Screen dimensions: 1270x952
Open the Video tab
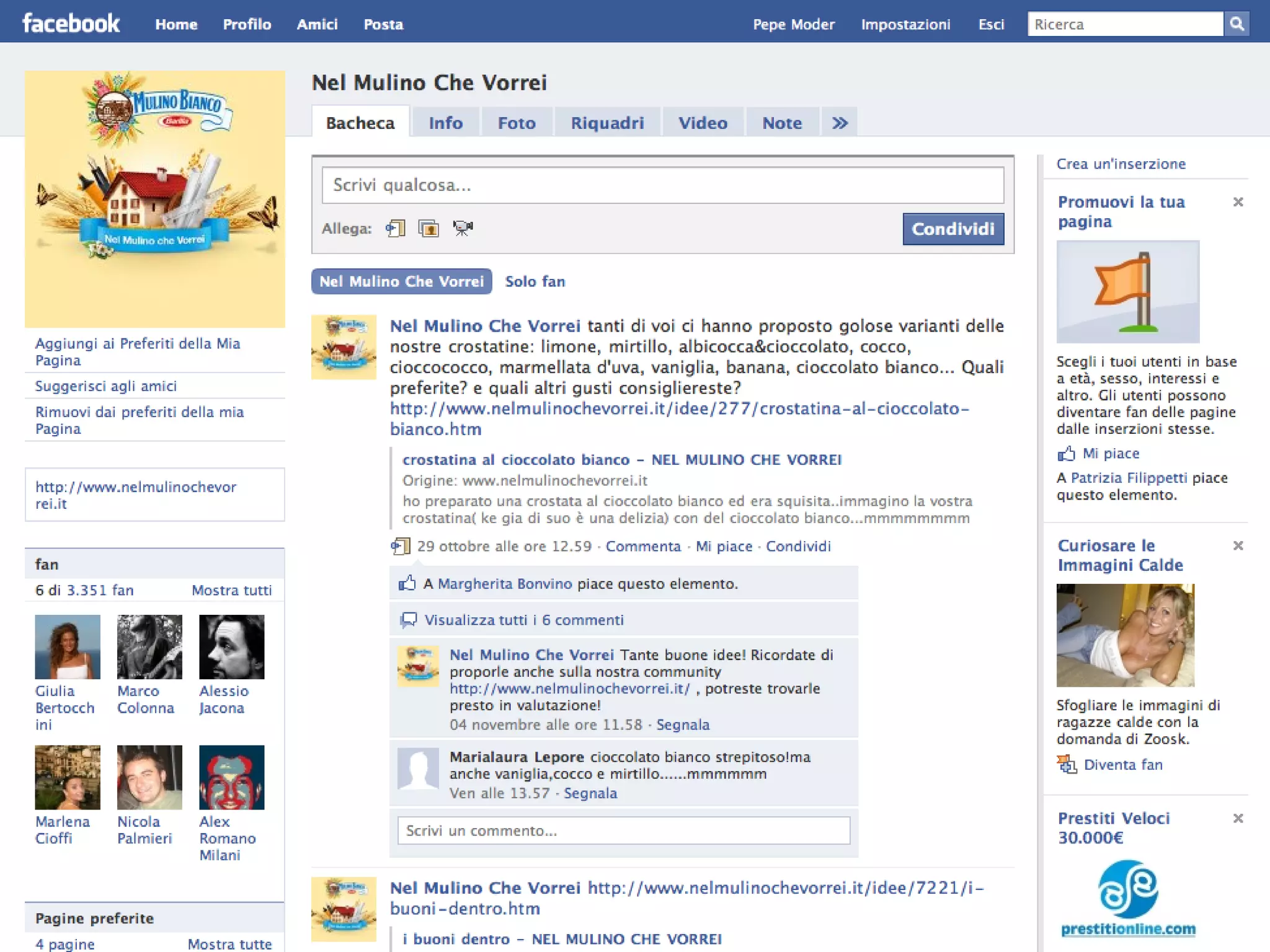(703, 123)
